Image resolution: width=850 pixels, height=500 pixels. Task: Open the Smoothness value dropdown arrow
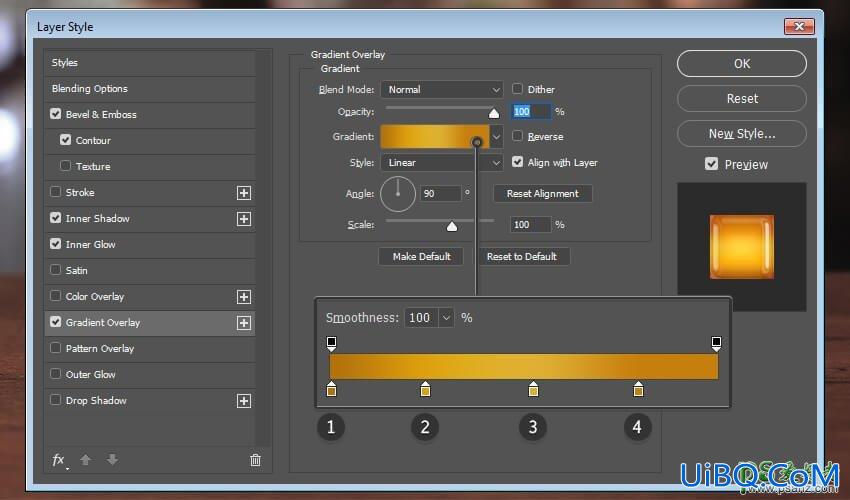(446, 318)
